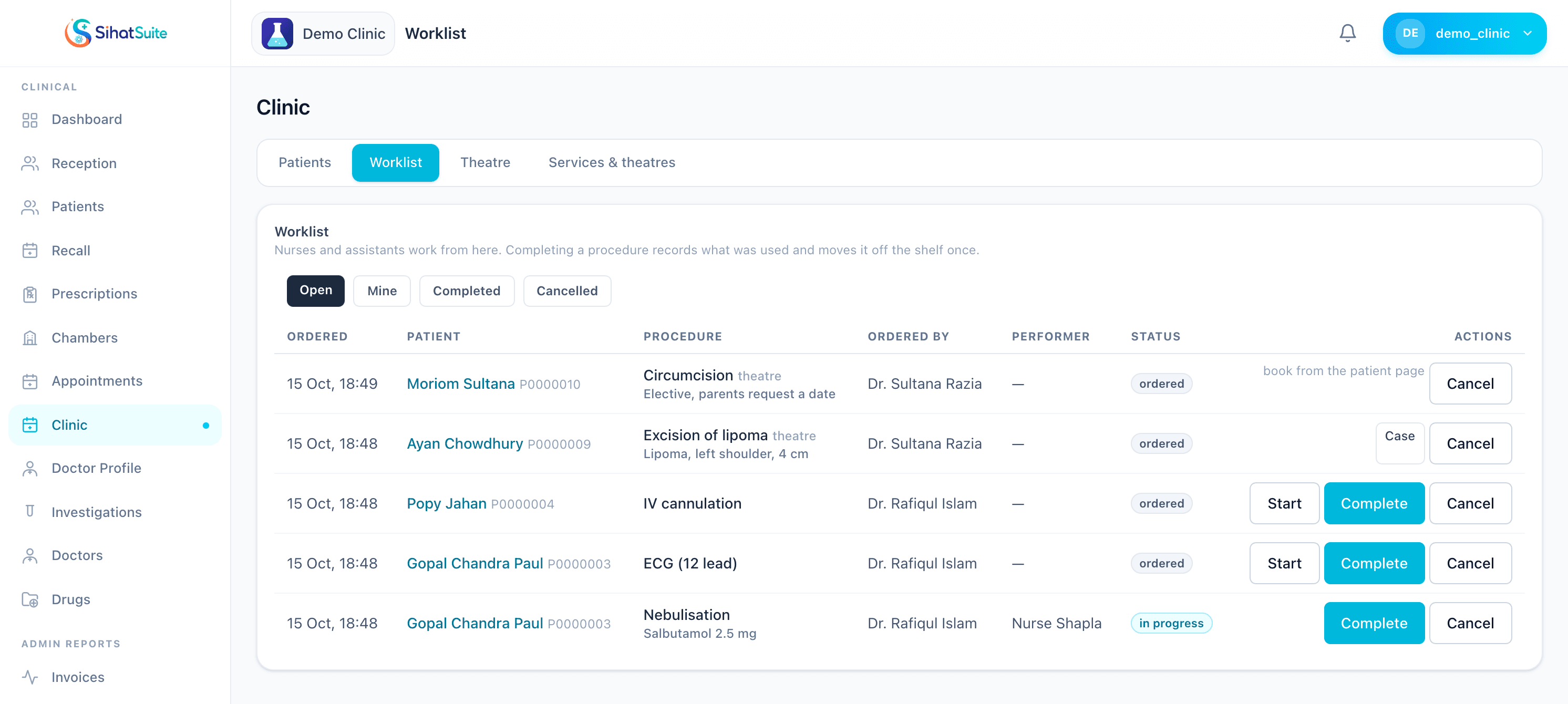Open Services & theatres tab
The image size is (1568, 704).
611,162
